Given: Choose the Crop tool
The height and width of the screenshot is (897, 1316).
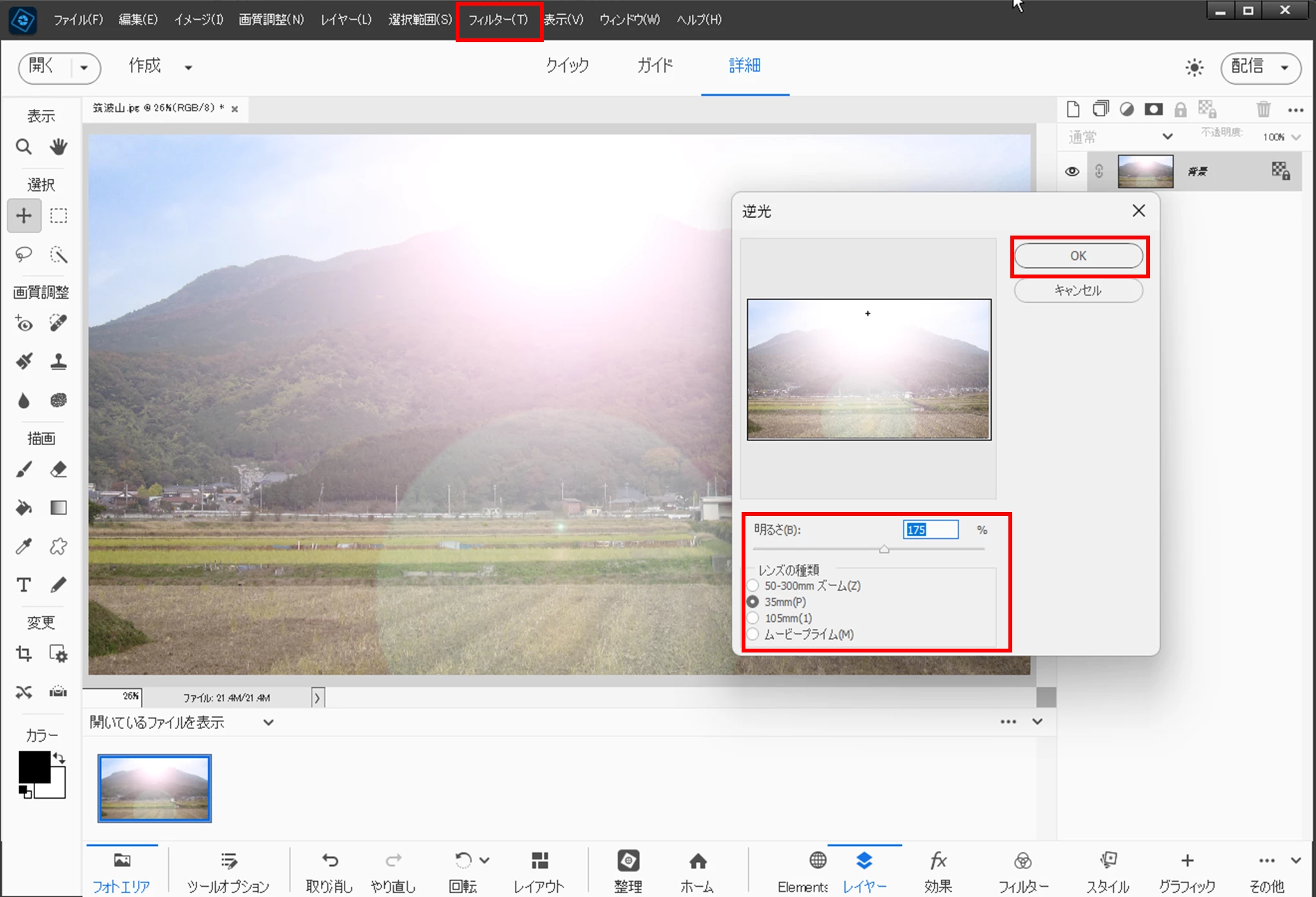Looking at the screenshot, I should [x=24, y=654].
